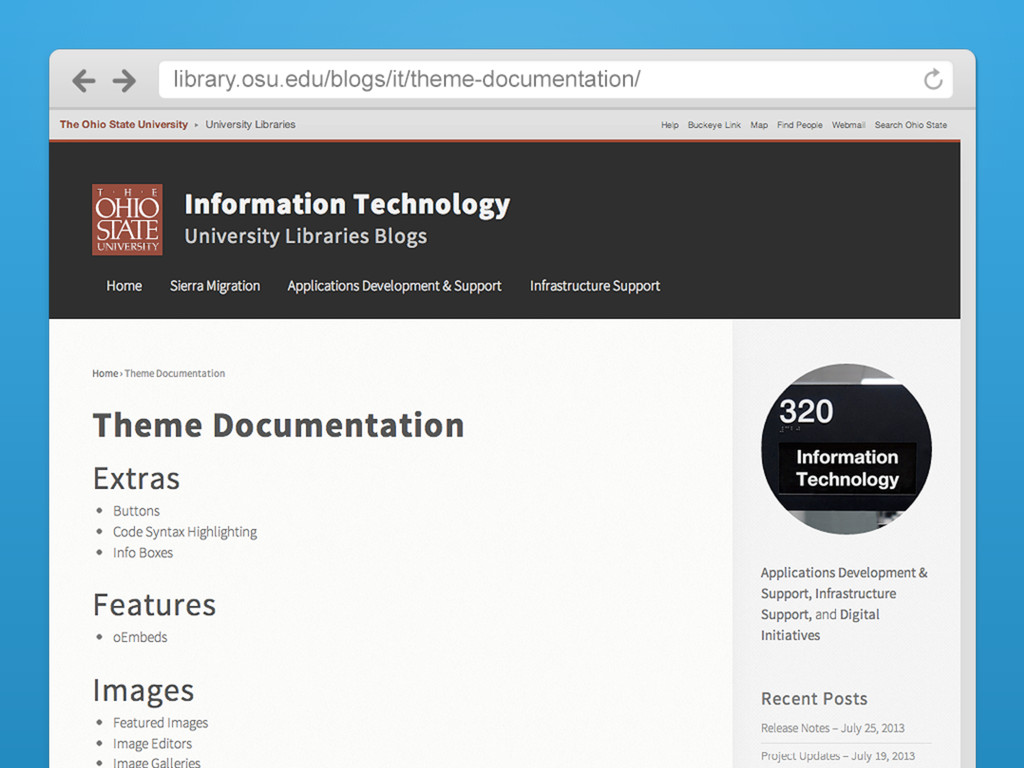
Task: Click Home in the page breadcrumb
Action: coord(104,374)
